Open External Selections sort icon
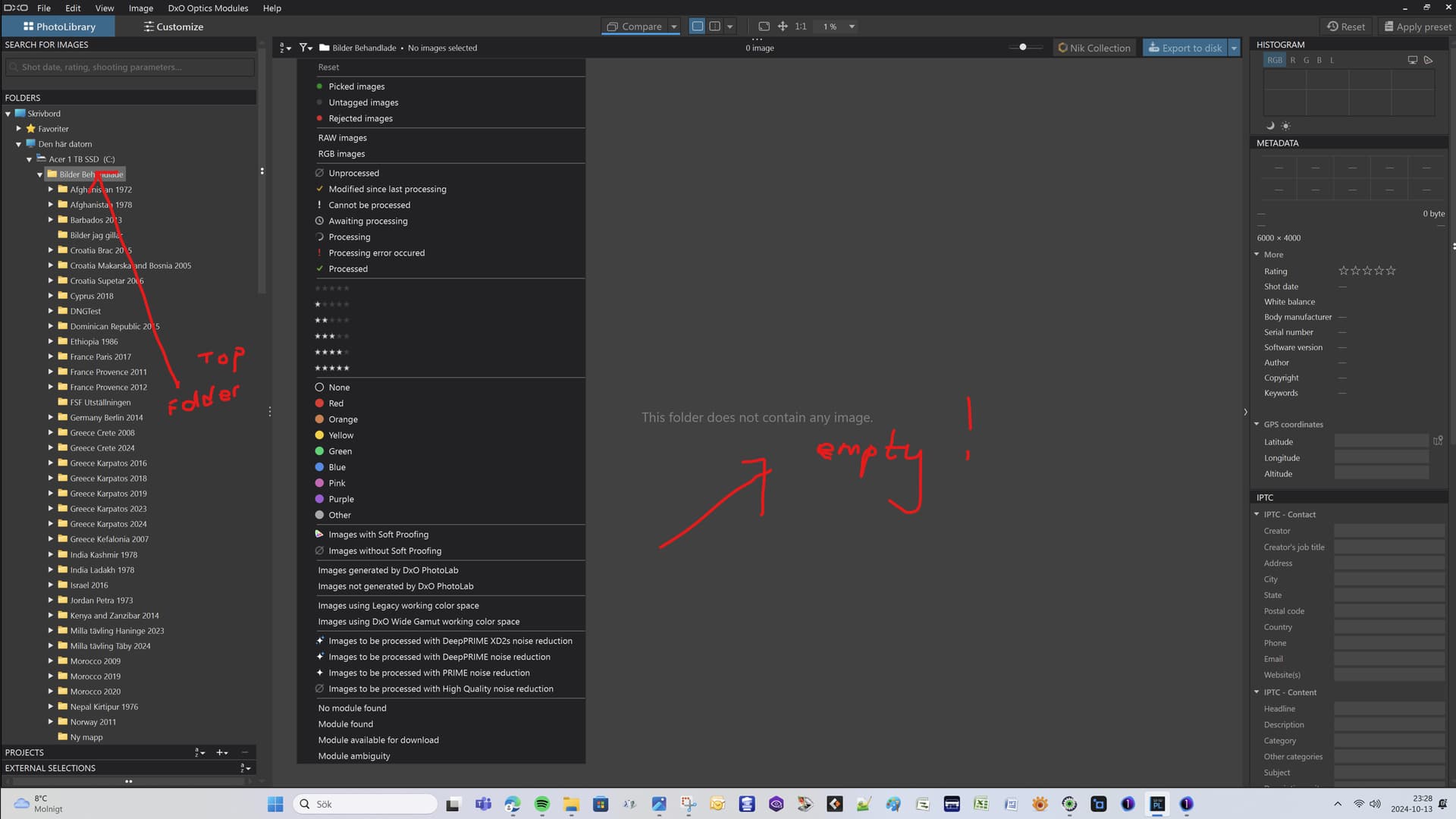The width and height of the screenshot is (1456, 819). [x=246, y=768]
